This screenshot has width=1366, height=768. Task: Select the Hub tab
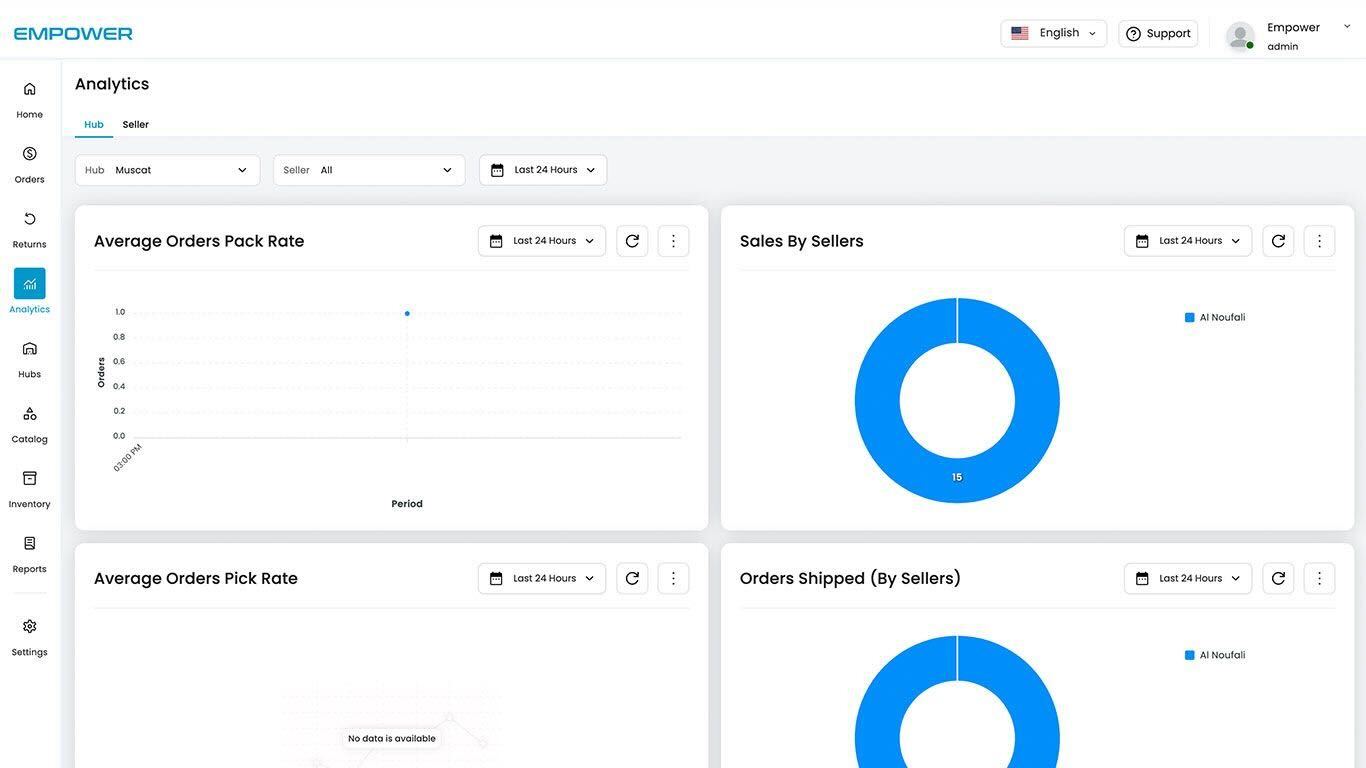[94, 125]
